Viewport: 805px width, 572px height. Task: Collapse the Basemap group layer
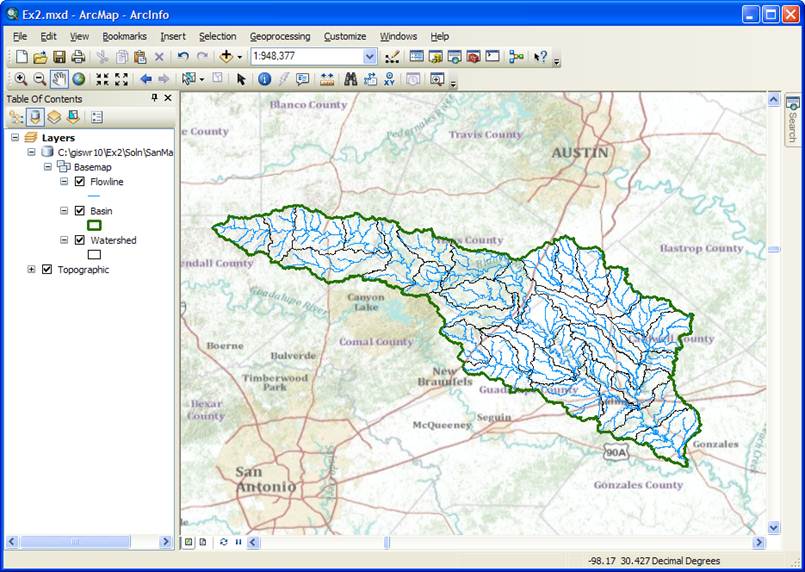(x=48, y=167)
